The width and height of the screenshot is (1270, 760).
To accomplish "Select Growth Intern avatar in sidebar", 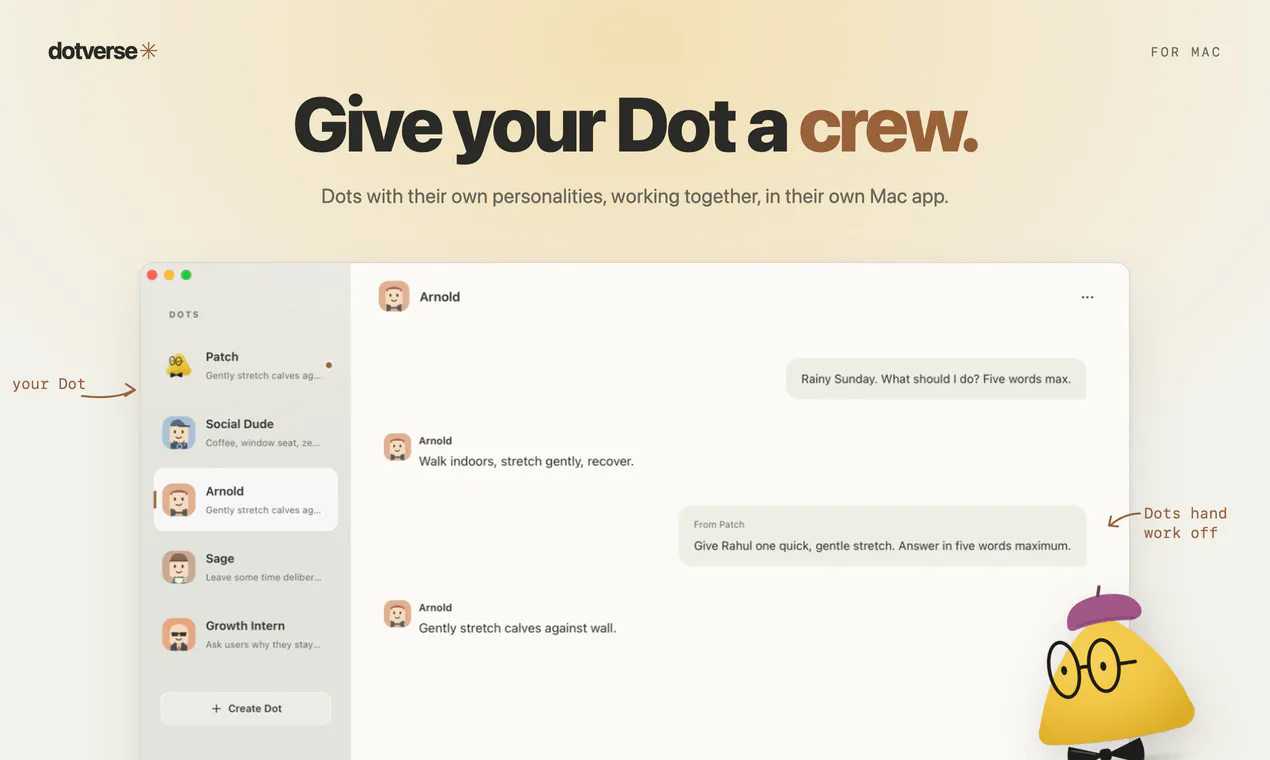I will (x=179, y=634).
